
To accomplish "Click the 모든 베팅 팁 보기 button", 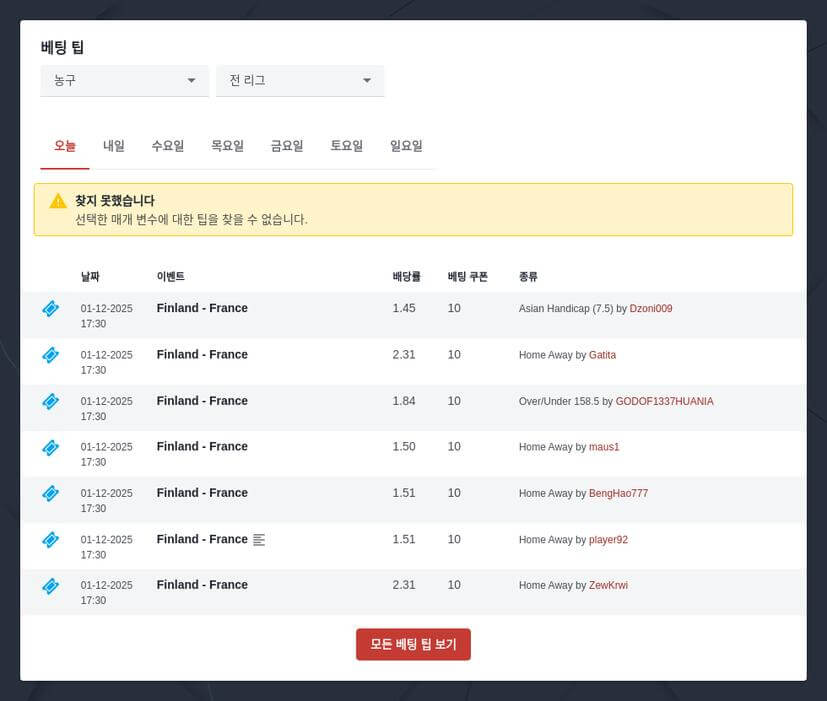I will pyautogui.click(x=413, y=645).
